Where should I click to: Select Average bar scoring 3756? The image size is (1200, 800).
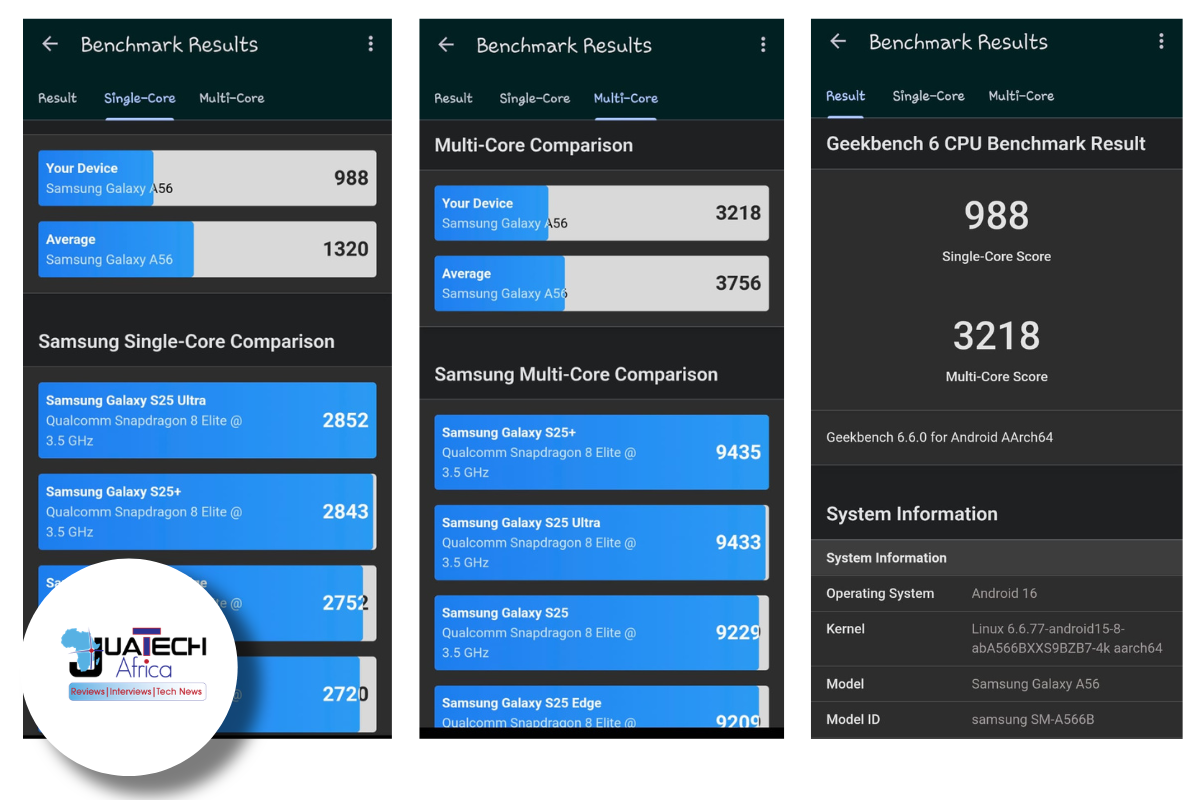(x=601, y=283)
